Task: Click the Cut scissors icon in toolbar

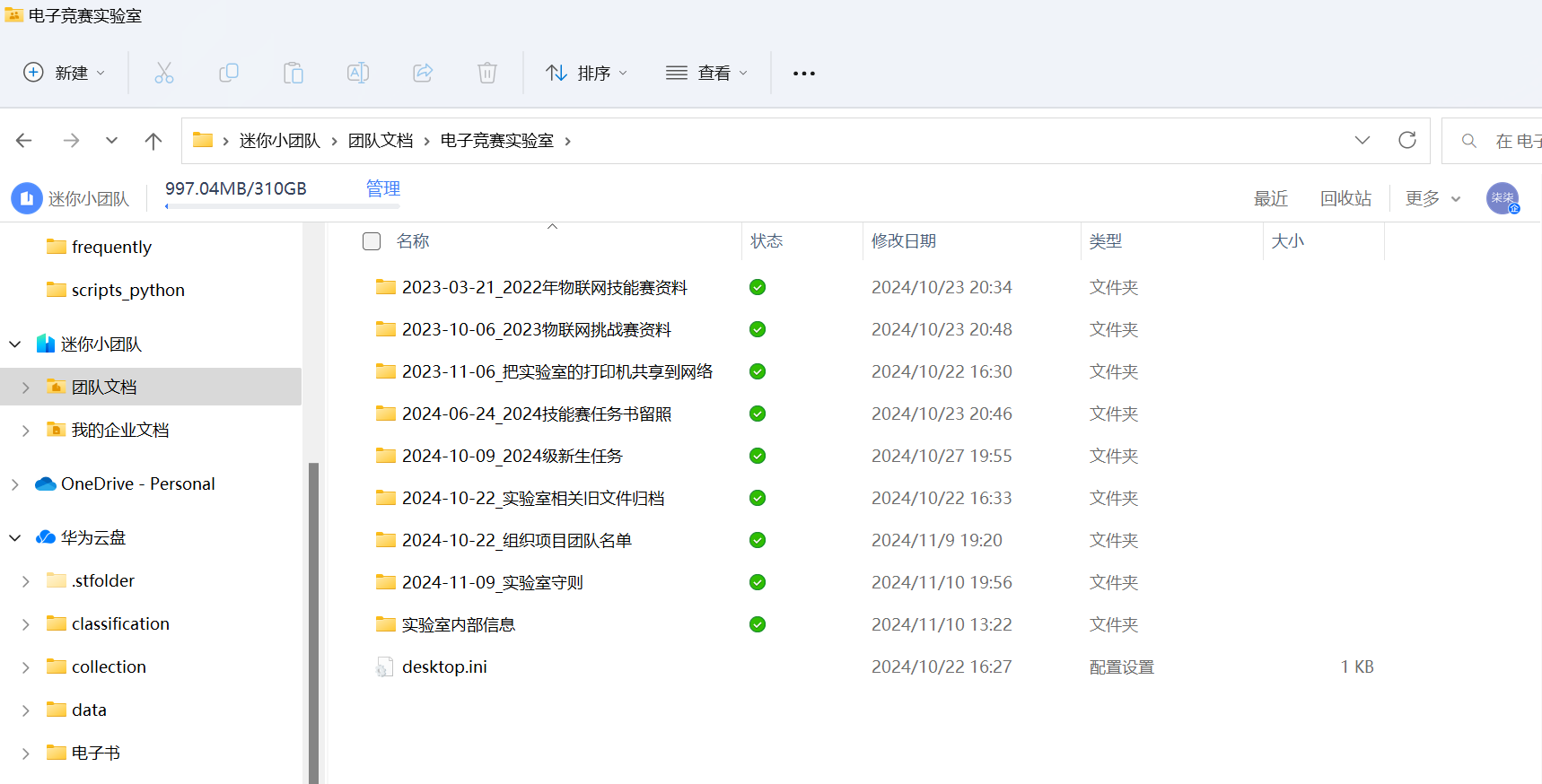Action: tap(164, 73)
